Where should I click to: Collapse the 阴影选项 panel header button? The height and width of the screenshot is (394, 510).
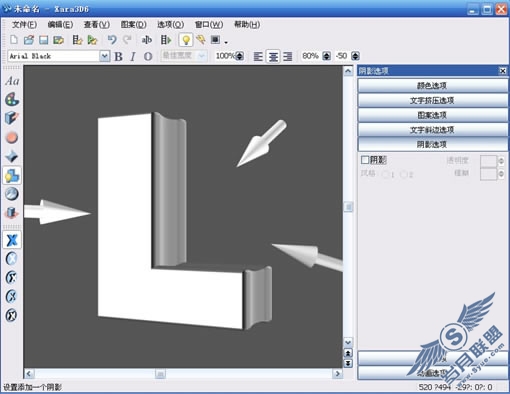(432, 144)
